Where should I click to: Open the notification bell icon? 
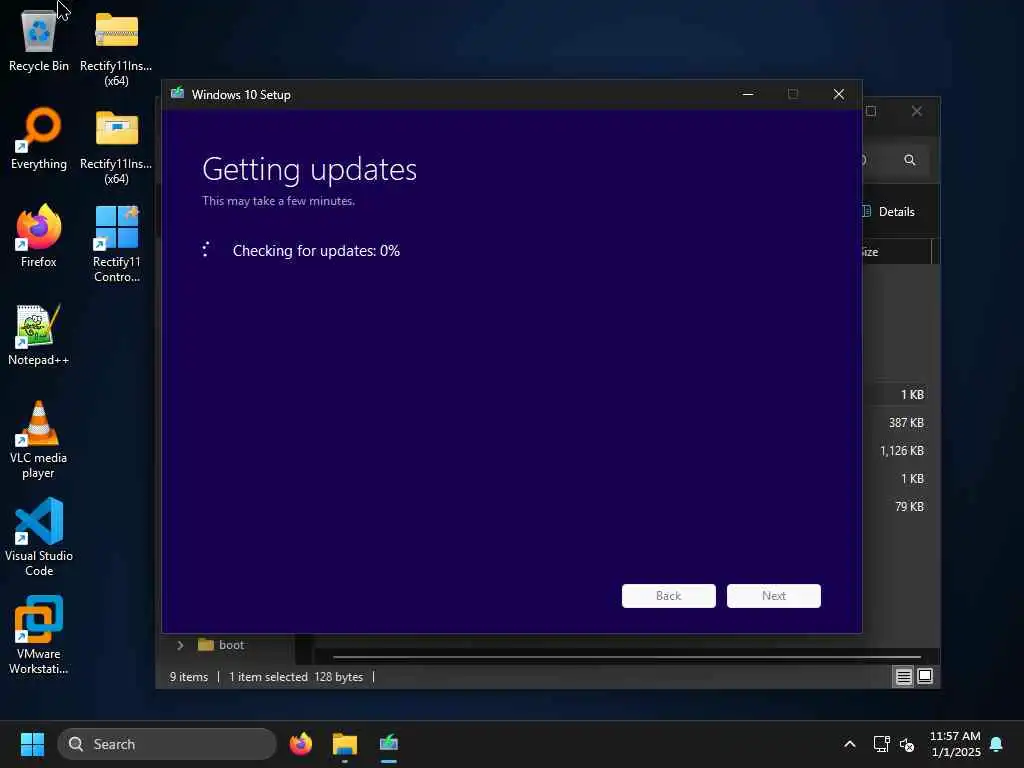[x=997, y=744]
